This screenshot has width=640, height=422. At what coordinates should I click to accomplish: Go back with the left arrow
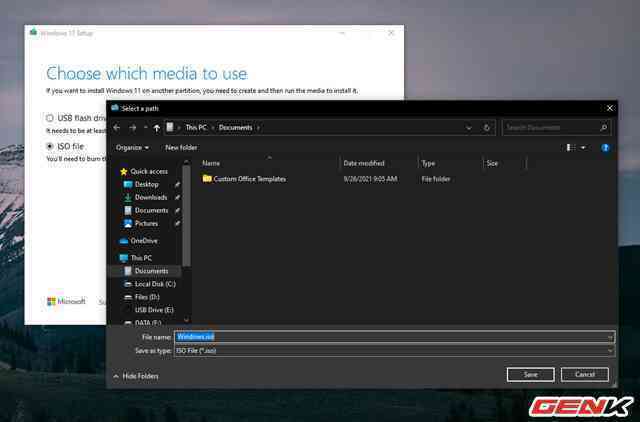[x=117, y=128]
